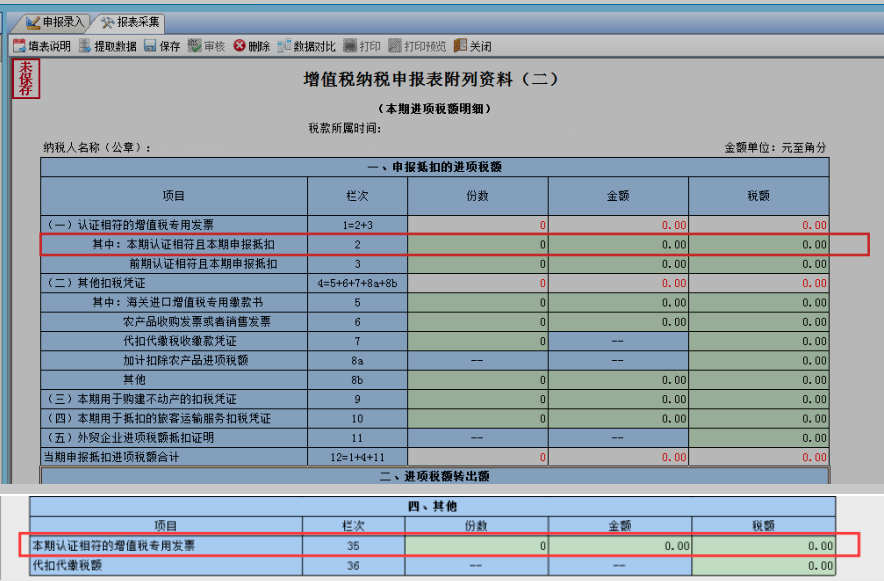This screenshot has height=581, width=884.
Task: Click 税额 field for row 7 代扣代缴
Action: [x=759, y=341]
